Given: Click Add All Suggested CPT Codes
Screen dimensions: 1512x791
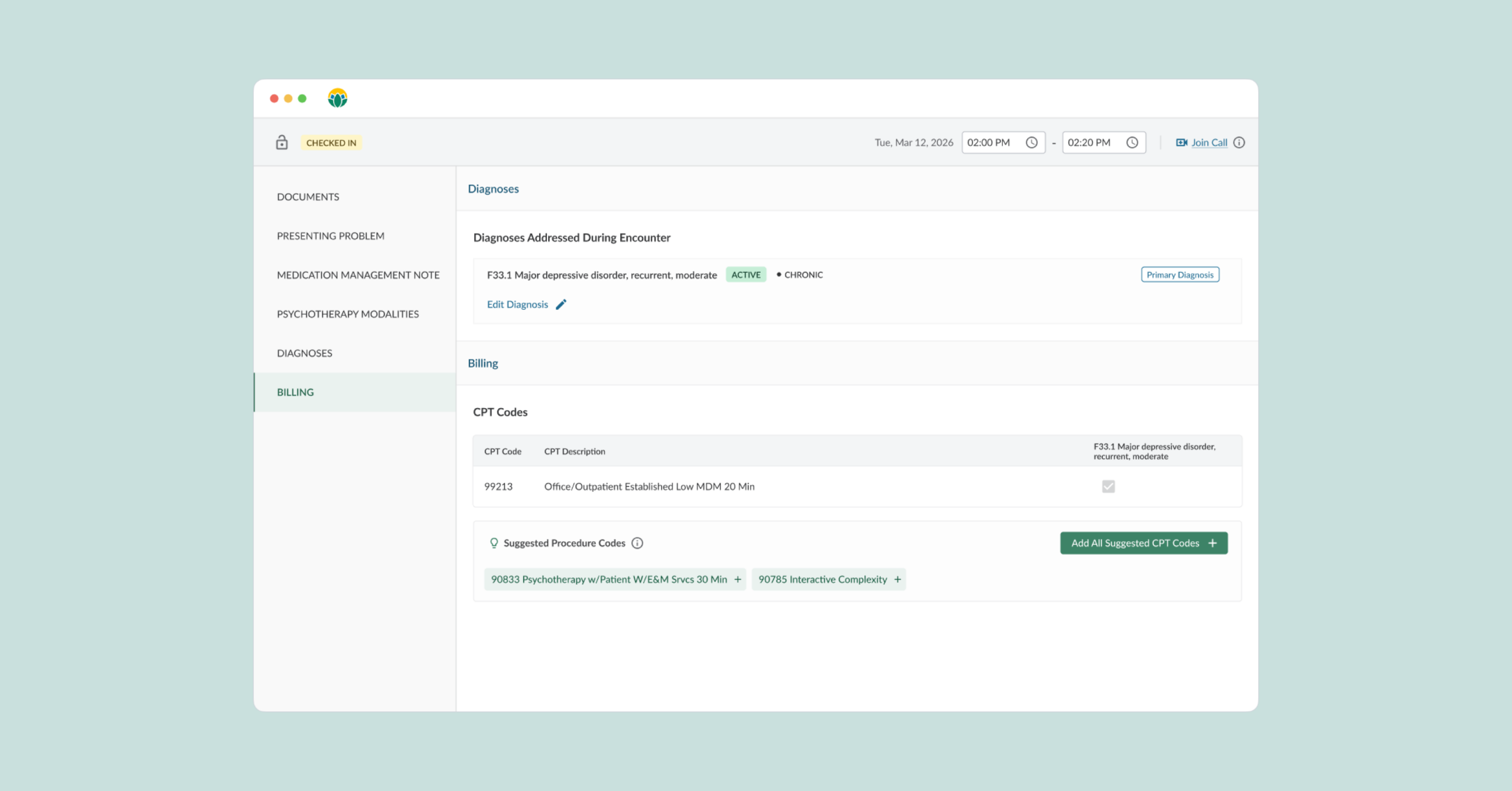Looking at the screenshot, I should click(1143, 543).
